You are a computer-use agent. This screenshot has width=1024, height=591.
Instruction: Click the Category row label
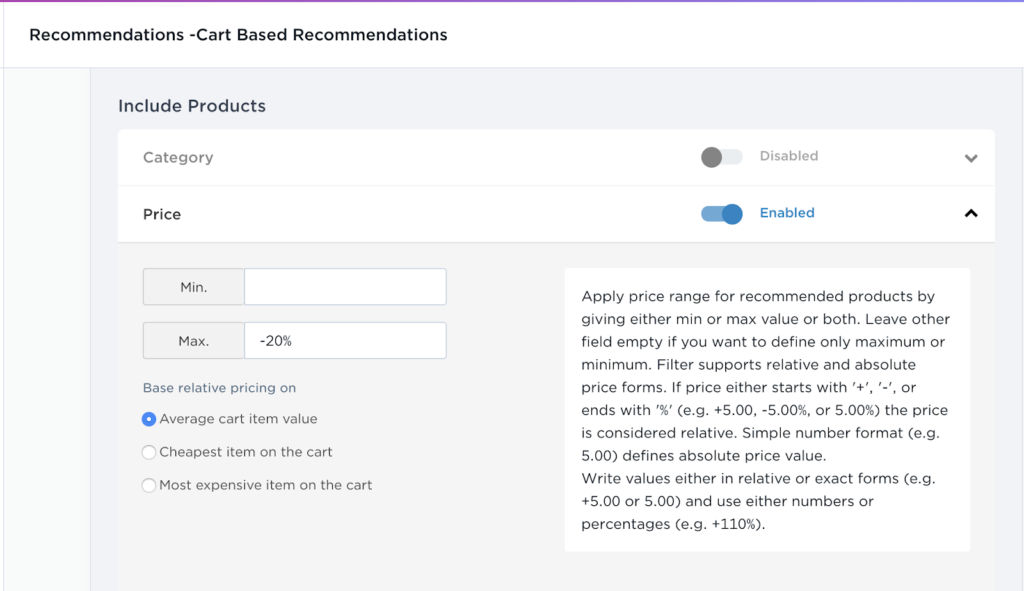[178, 157]
